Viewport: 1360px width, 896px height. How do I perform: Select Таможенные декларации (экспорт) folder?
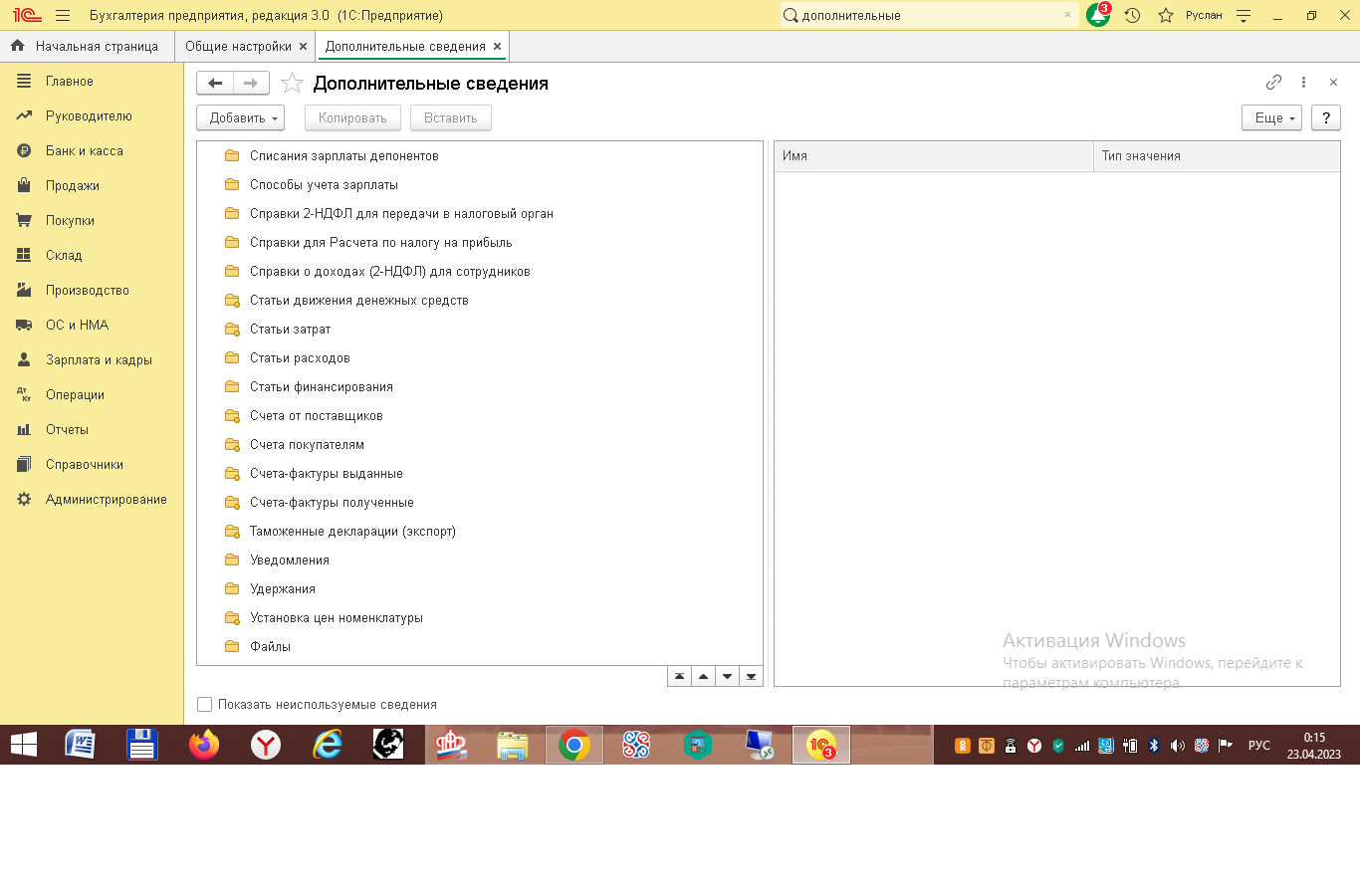(352, 531)
